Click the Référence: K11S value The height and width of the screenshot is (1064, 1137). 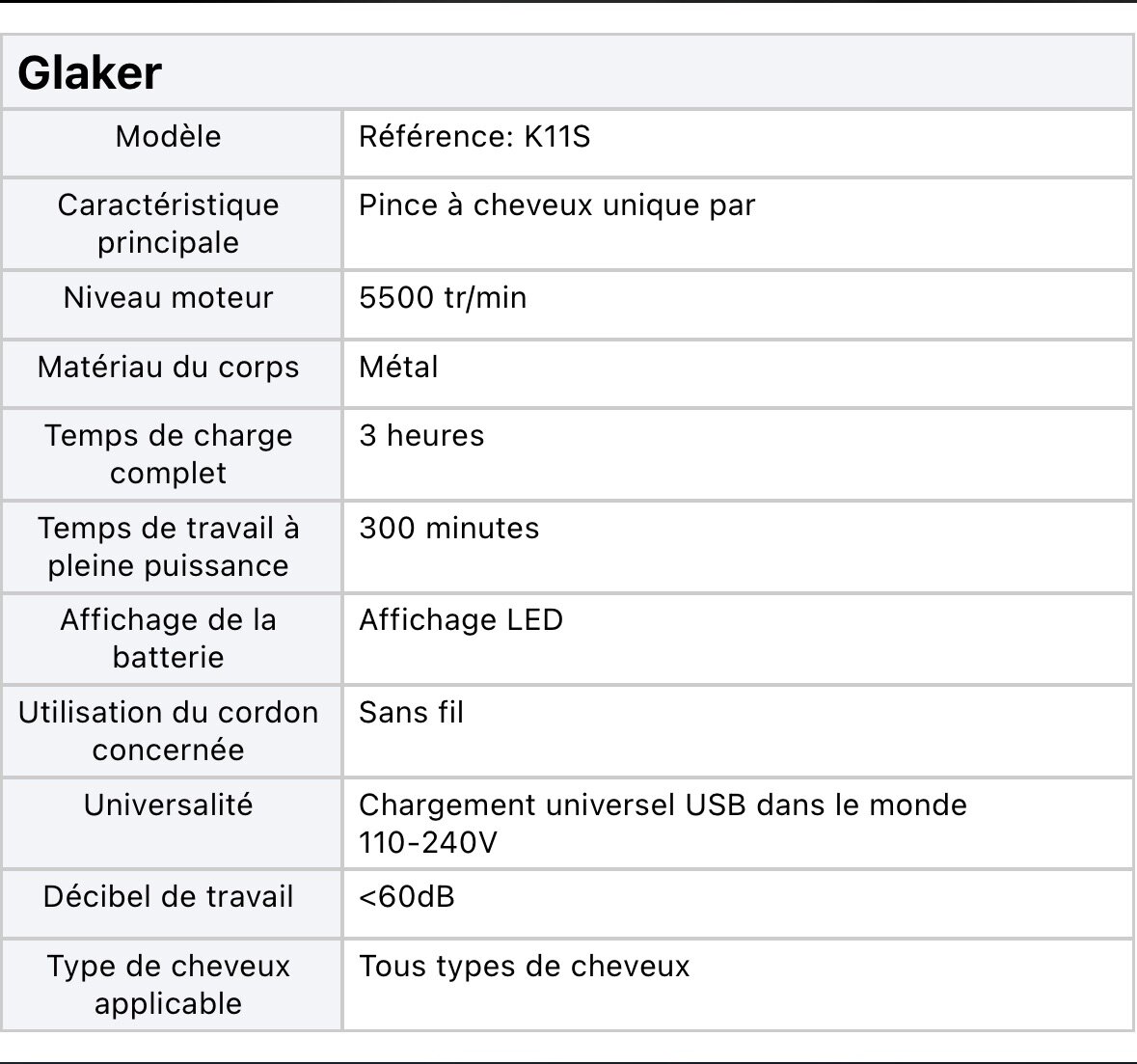pos(474,137)
